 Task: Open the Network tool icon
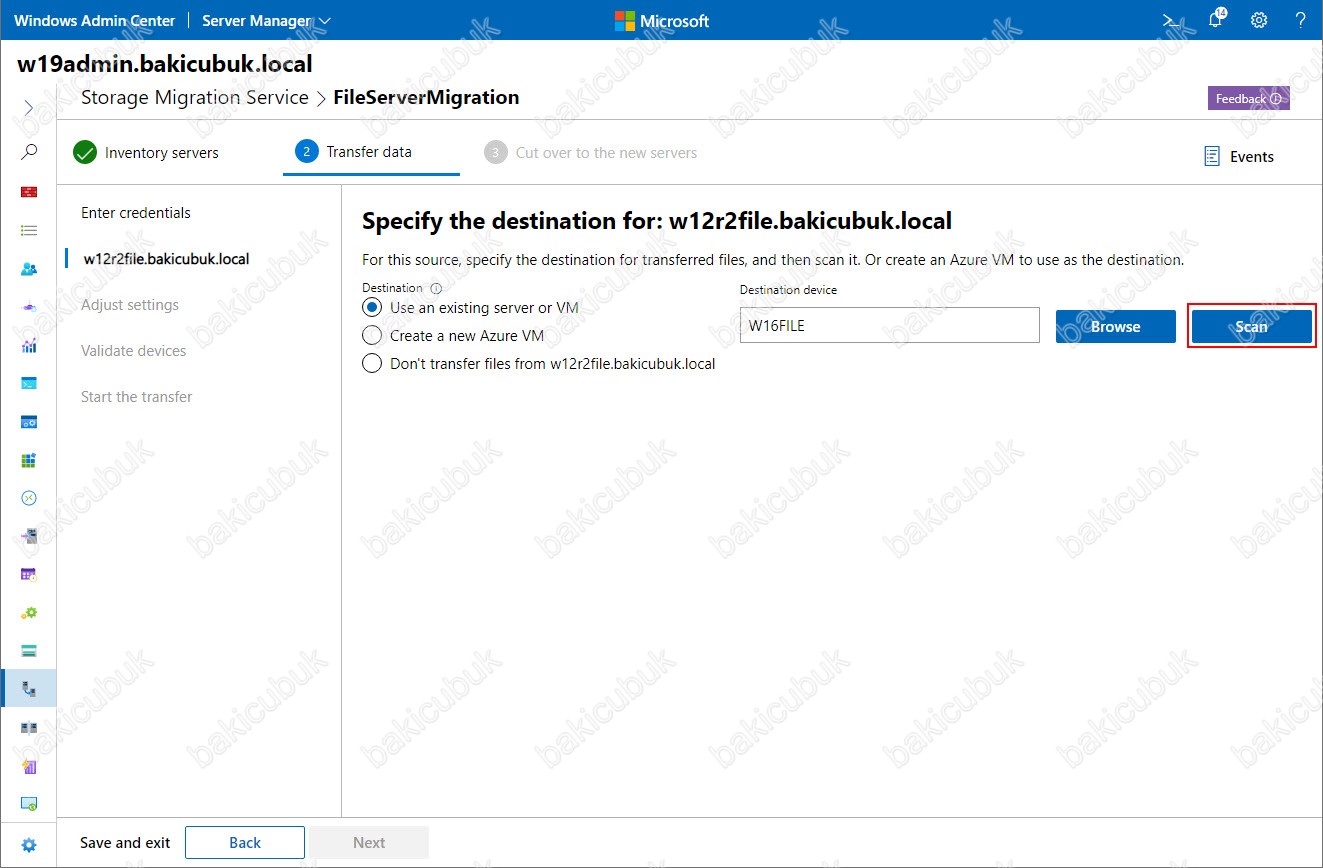pyautogui.click(x=29, y=307)
